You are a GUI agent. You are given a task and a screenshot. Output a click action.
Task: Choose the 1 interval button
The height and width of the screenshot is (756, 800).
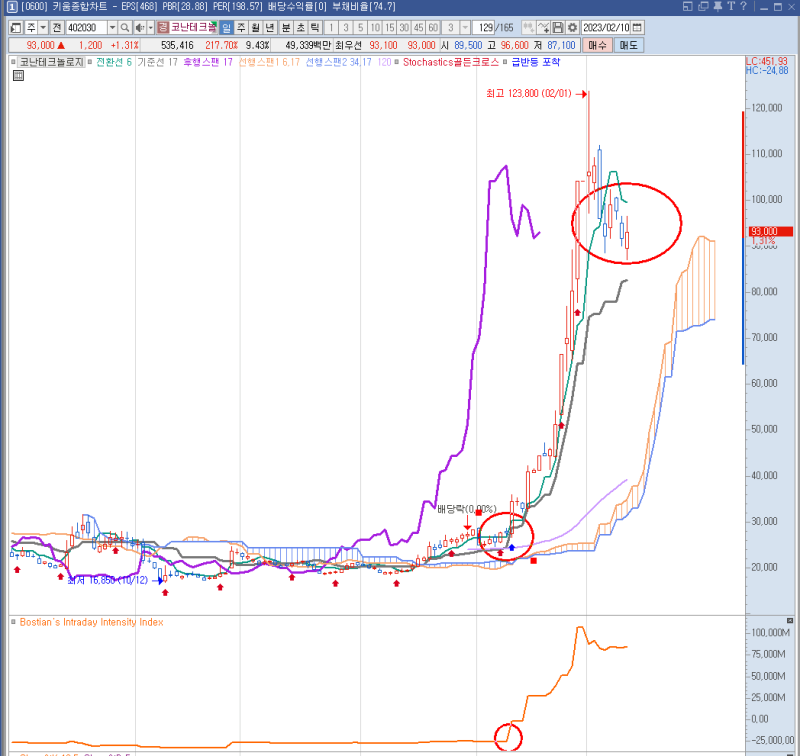tap(331, 28)
